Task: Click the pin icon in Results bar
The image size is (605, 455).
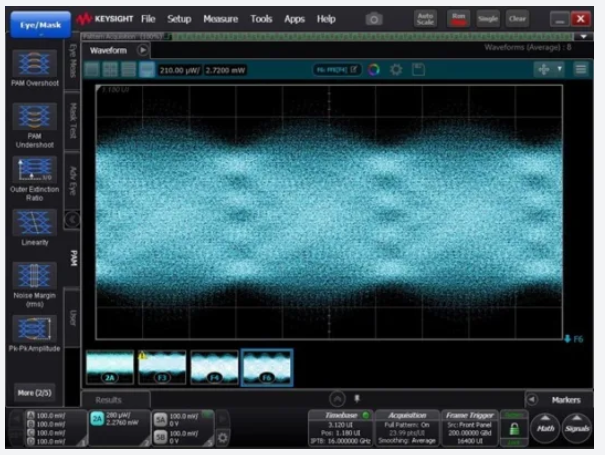Action: tap(357, 399)
